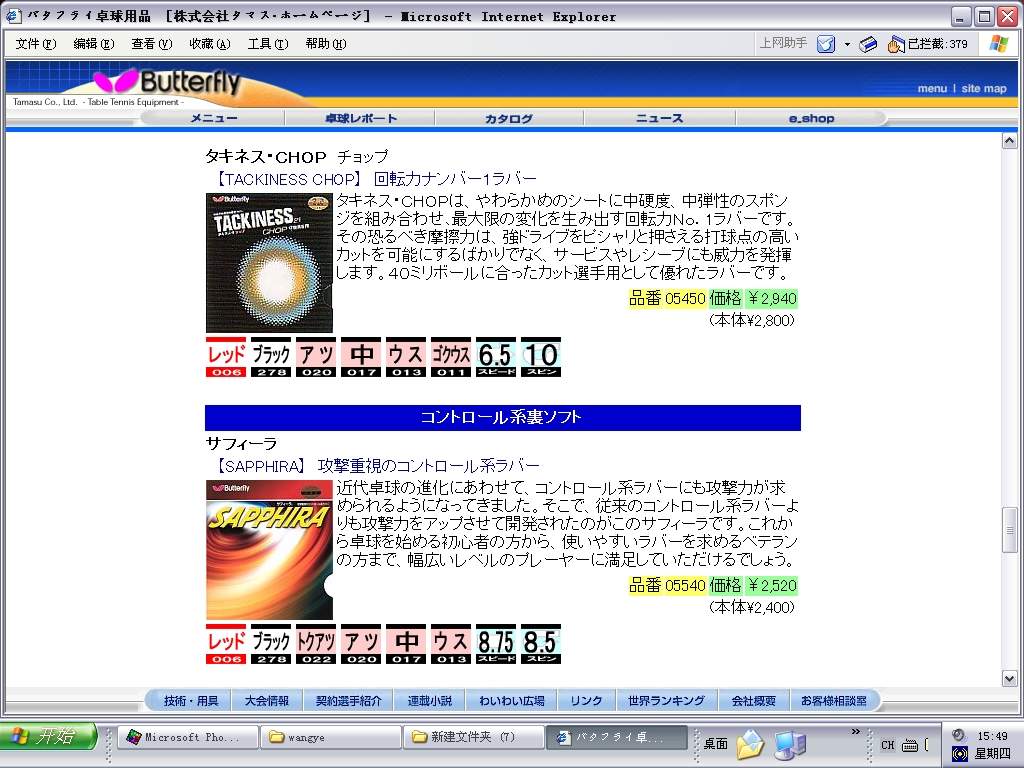Open the わいわい広場 bottom navigation link
1024x768 pixels.
coord(511,701)
